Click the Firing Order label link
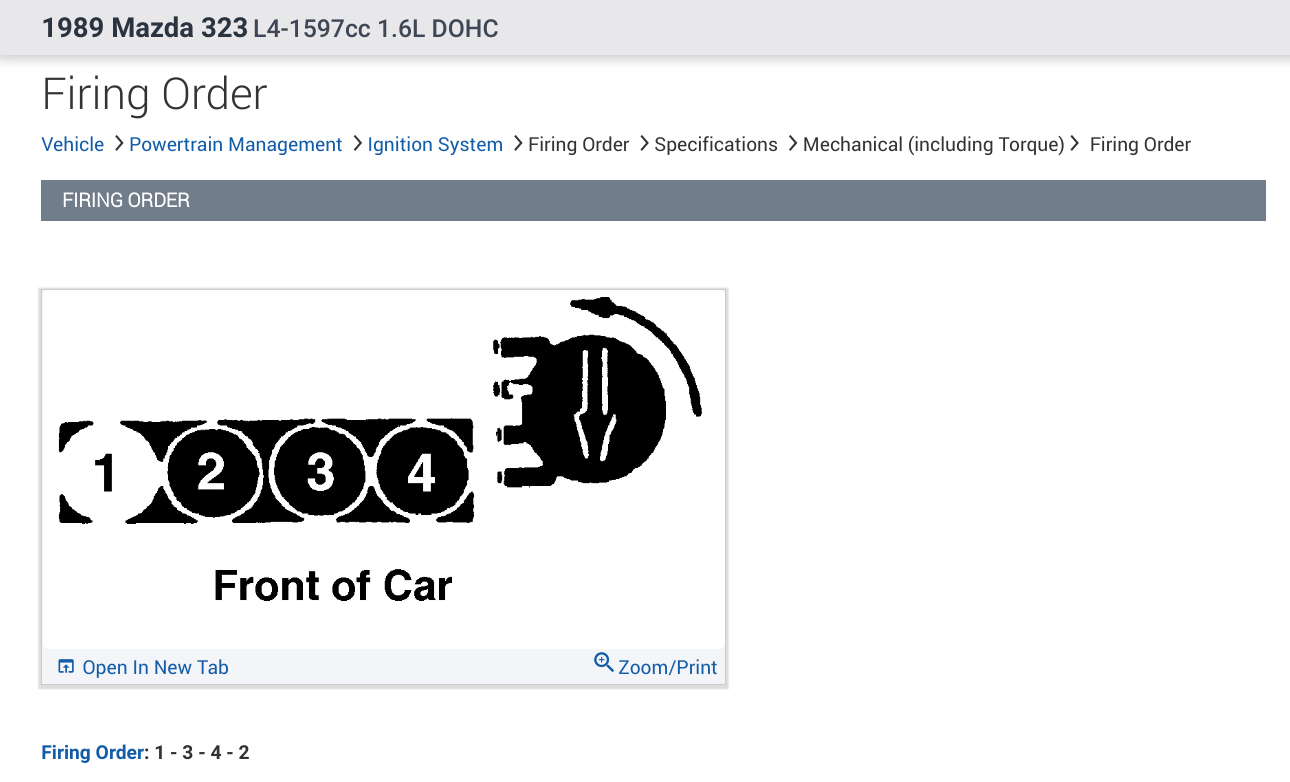This screenshot has width=1290, height=782. pos(92,752)
